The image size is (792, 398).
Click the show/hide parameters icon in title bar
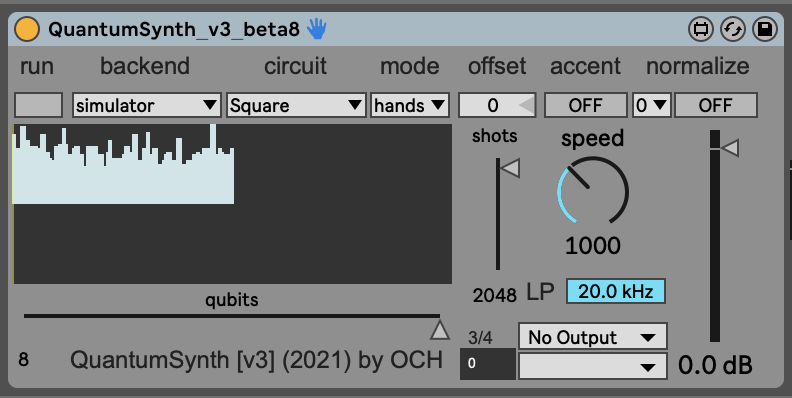[701, 29]
